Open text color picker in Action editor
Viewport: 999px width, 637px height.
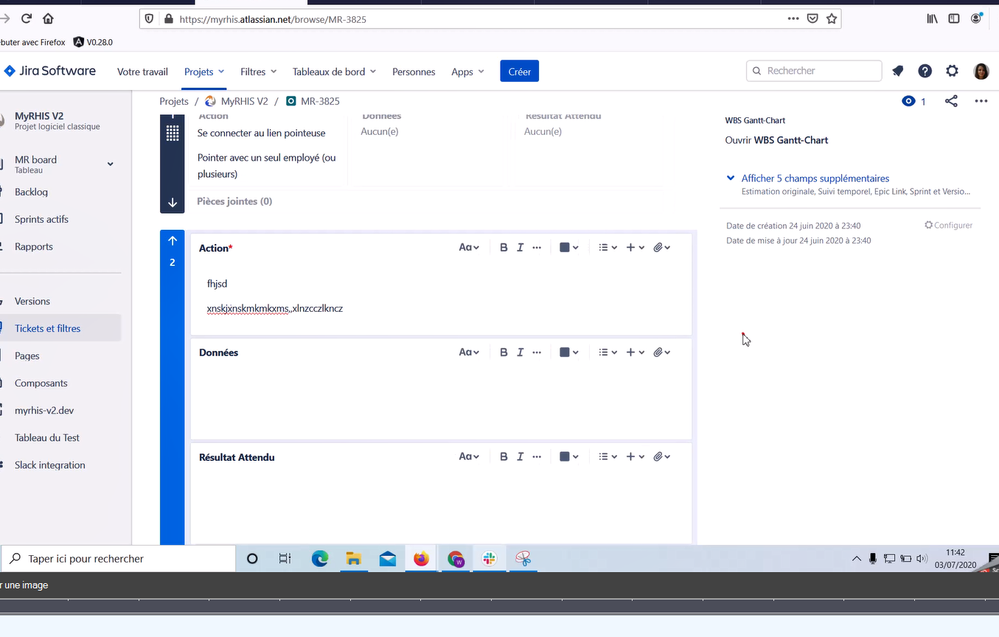(x=569, y=248)
